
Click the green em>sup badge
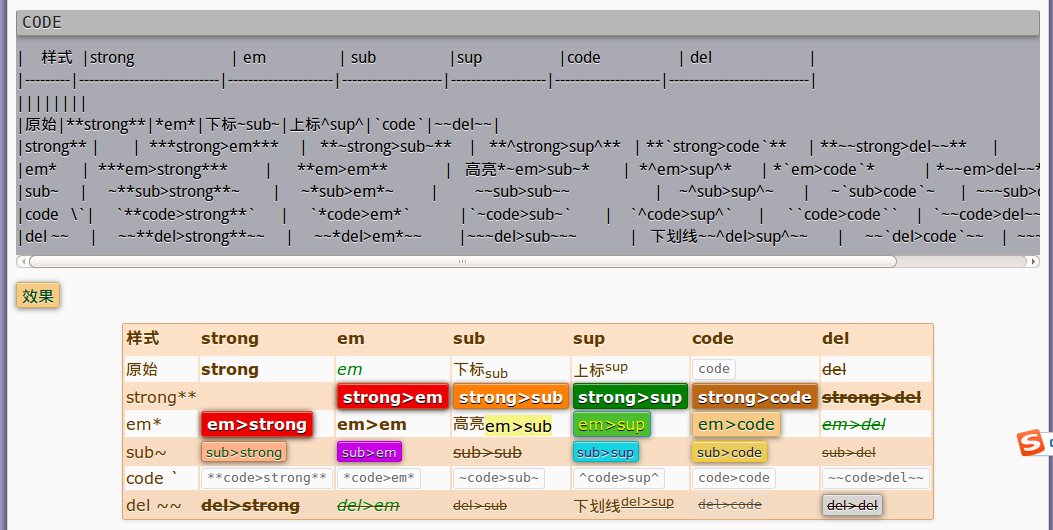(x=611, y=424)
